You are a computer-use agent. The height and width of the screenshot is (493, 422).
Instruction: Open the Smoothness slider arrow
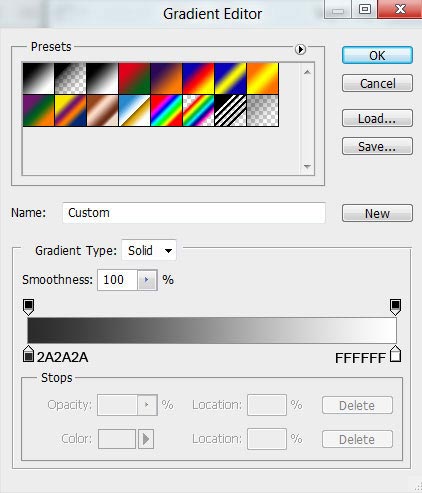tap(147, 280)
